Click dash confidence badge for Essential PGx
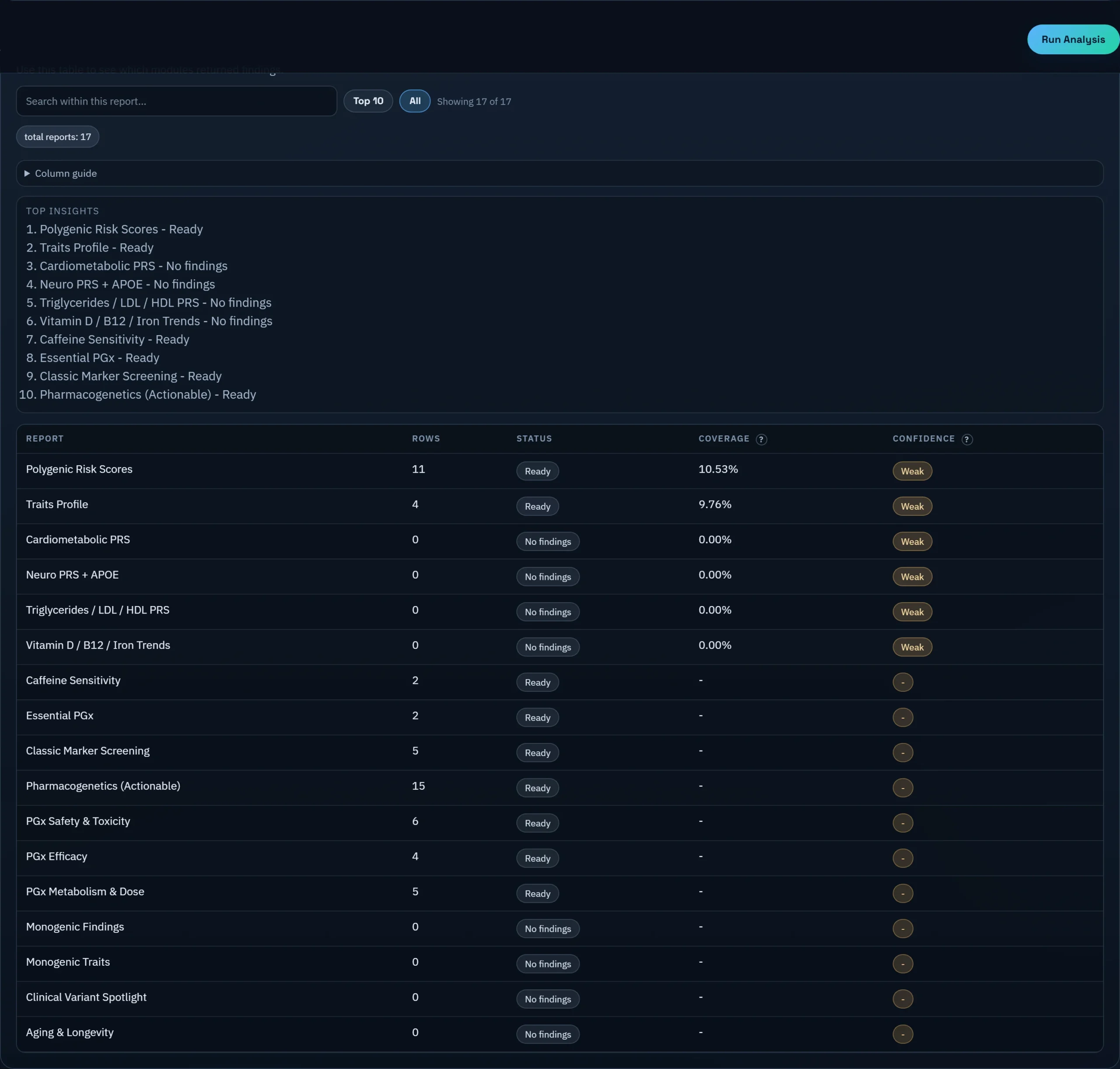 tap(903, 718)
